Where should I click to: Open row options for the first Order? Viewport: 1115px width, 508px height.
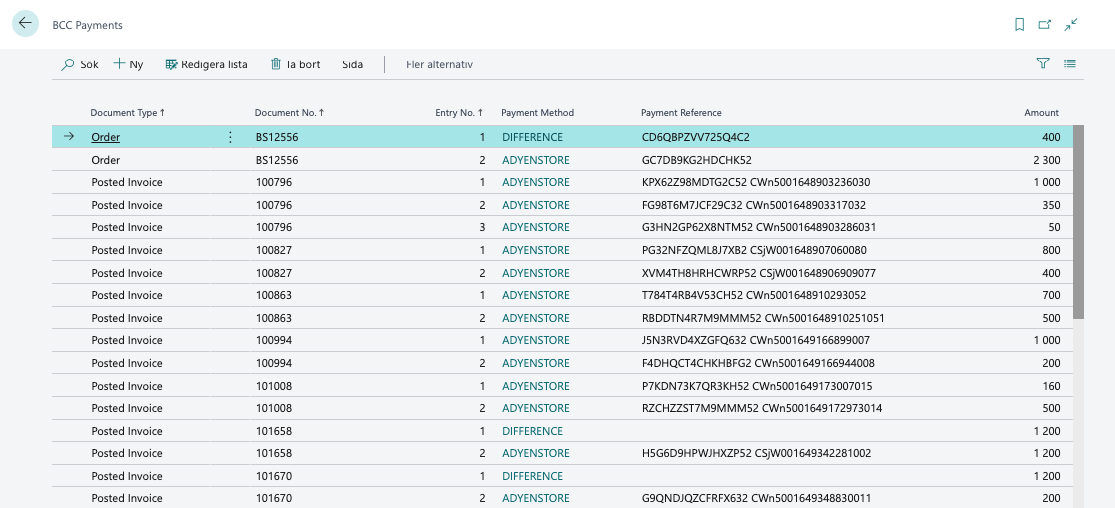(x=230, y=137)
